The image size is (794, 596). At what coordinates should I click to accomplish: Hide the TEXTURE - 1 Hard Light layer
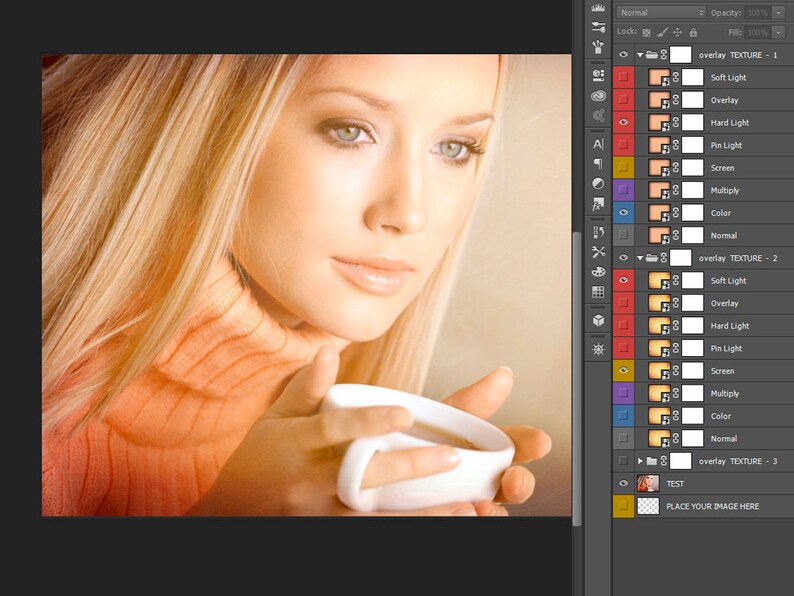623,122
